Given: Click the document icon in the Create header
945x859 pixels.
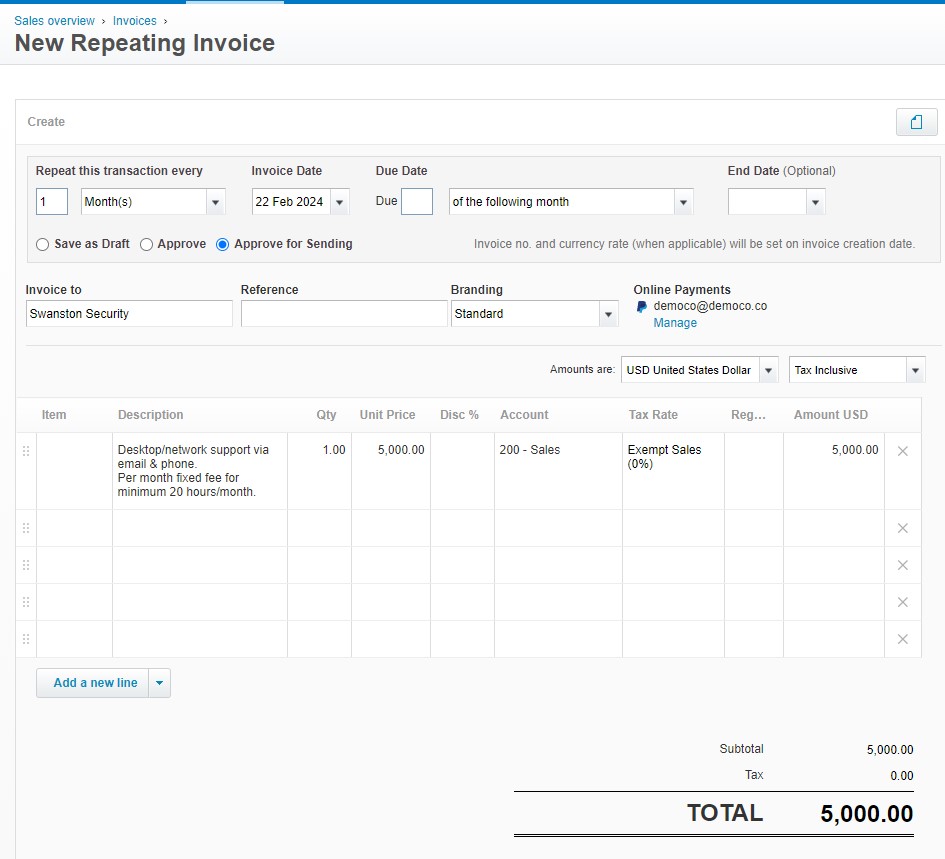Looking at the screenshot, I should coord(915,121).
